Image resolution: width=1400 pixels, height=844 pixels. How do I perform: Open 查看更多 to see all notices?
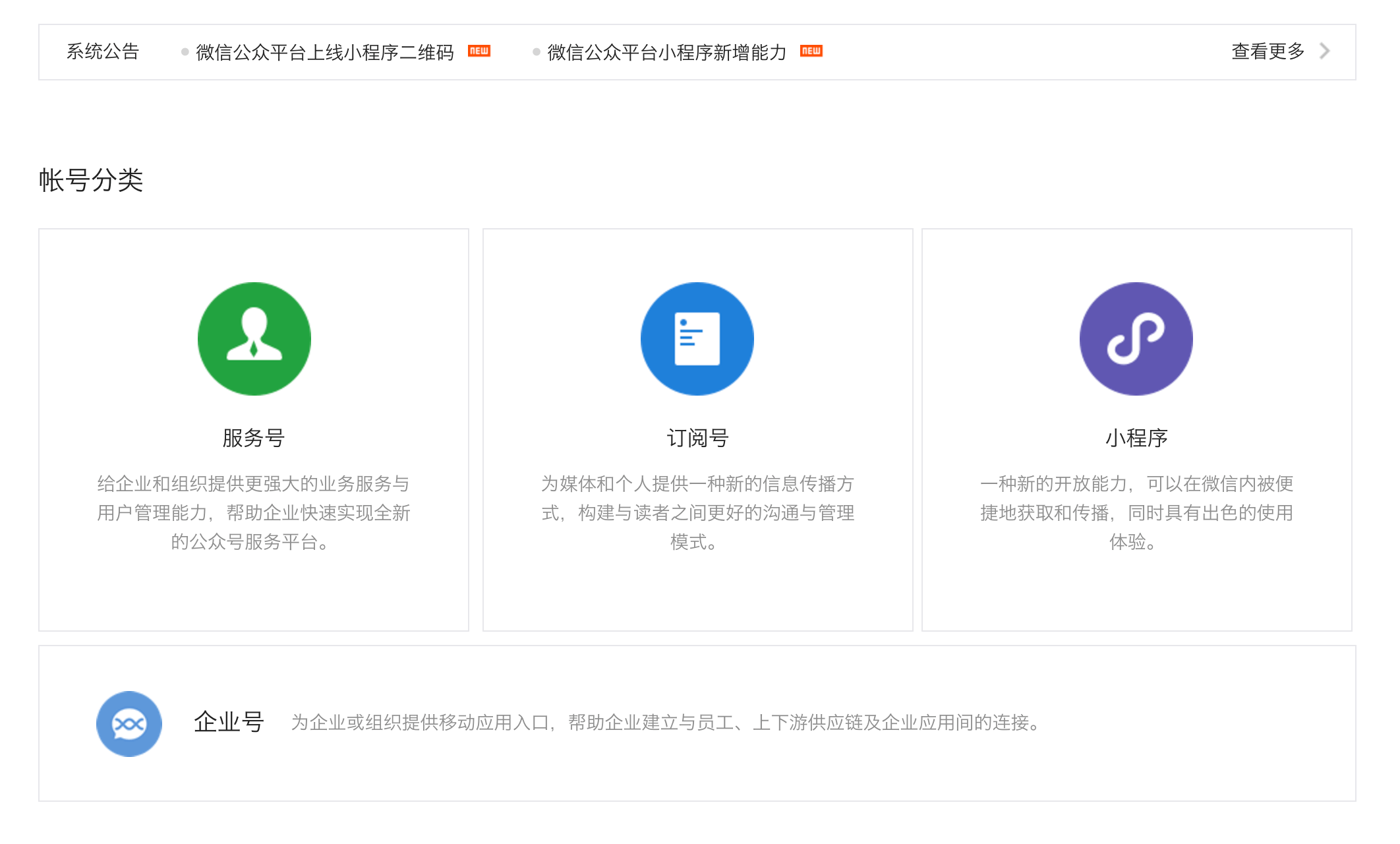(x=1266, y=51)
